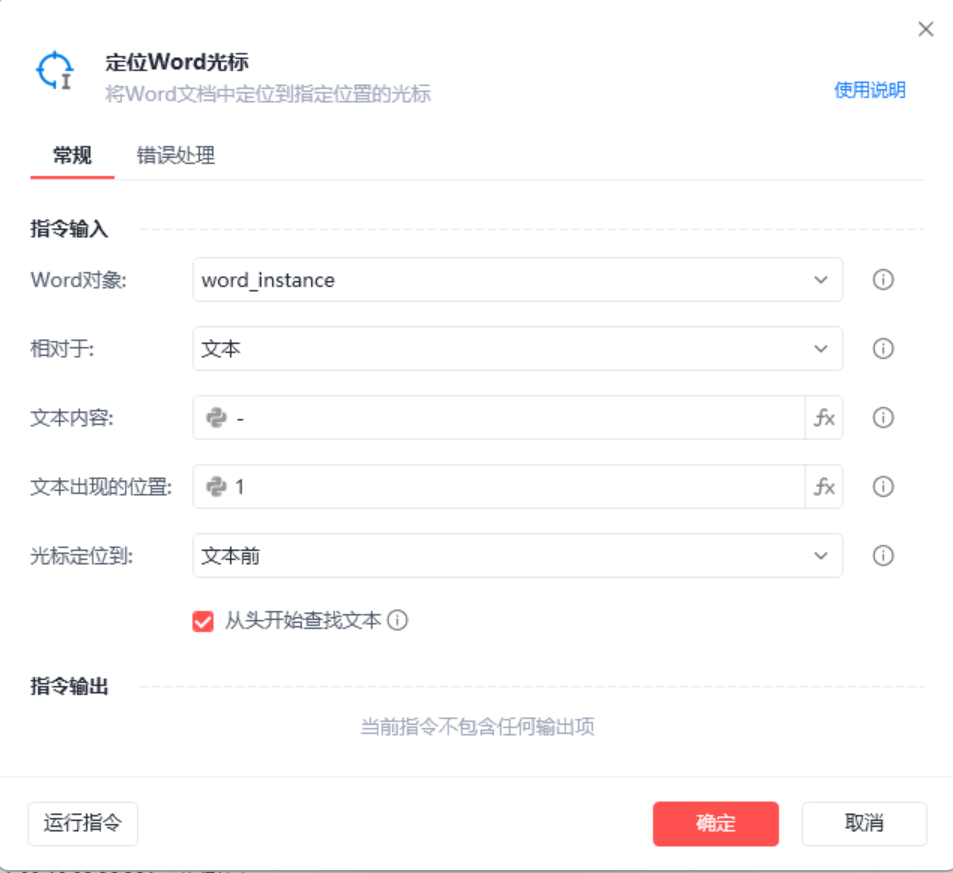The image size is (953, 873).
Task: Click the fx expression icon in 文本内容
Action: [824, 418]
